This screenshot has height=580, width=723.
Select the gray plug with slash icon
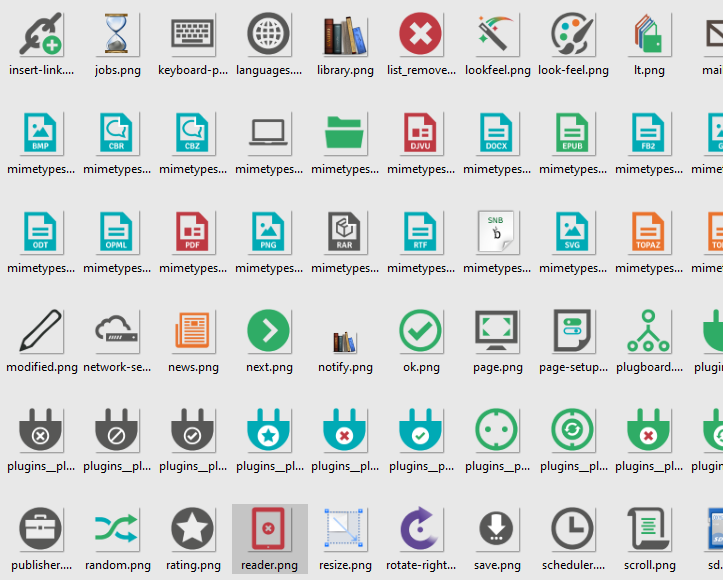point(116,430)
